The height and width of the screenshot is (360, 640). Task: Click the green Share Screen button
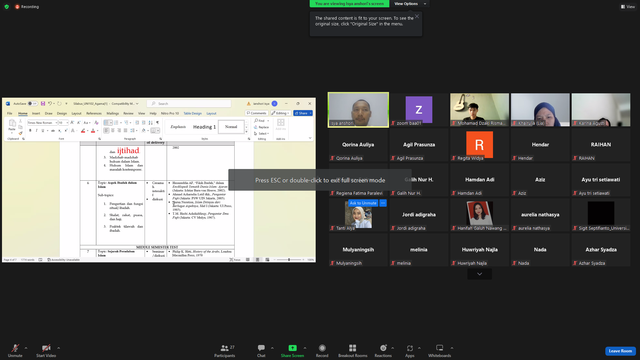[x=292, y=350]
